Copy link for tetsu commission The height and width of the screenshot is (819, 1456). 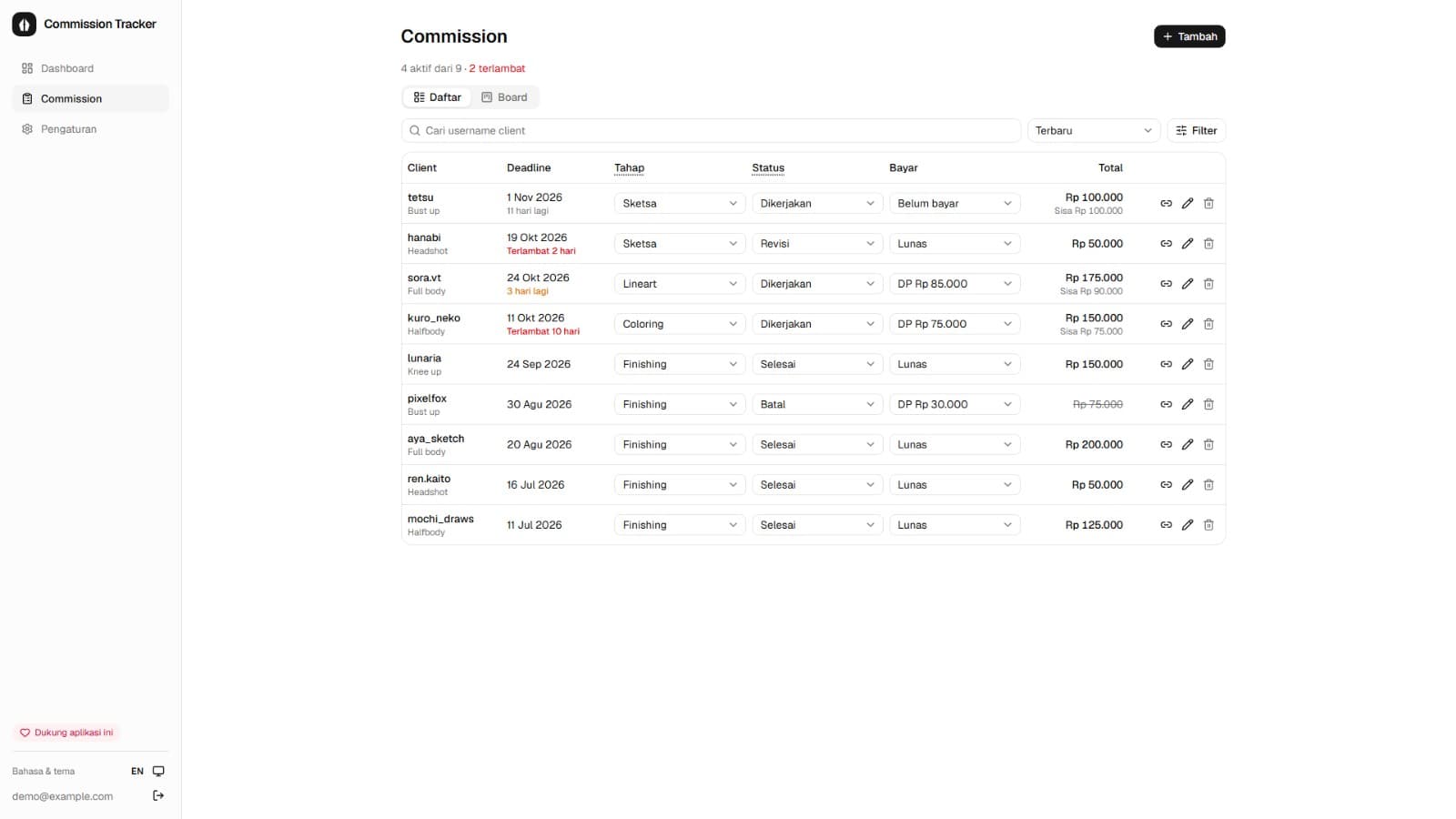pyautogui.click(x=1166, y=204)
